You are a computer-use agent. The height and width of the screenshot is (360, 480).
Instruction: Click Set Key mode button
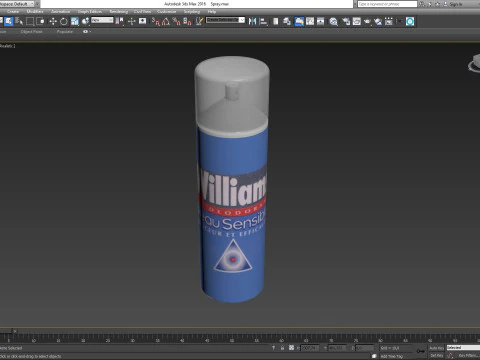(x=436, y=356)
